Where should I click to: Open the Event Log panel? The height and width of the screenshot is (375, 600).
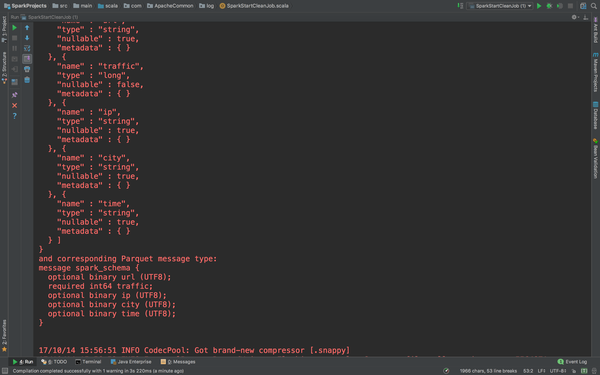tap(572, 362)
